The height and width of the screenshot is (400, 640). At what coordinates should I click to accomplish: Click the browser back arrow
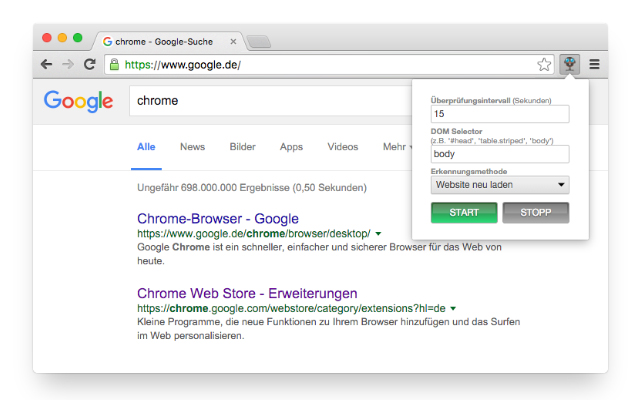(47, 64)
